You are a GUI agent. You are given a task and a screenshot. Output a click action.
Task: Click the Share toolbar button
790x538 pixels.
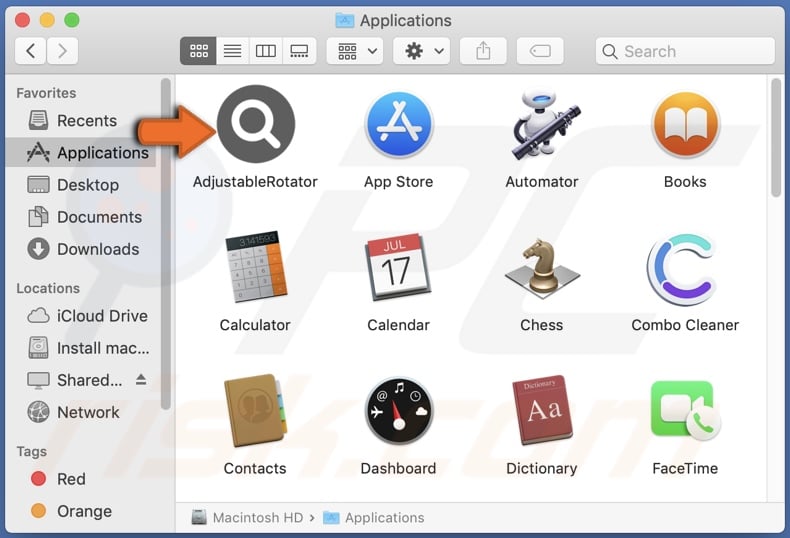tap(483, 51)
